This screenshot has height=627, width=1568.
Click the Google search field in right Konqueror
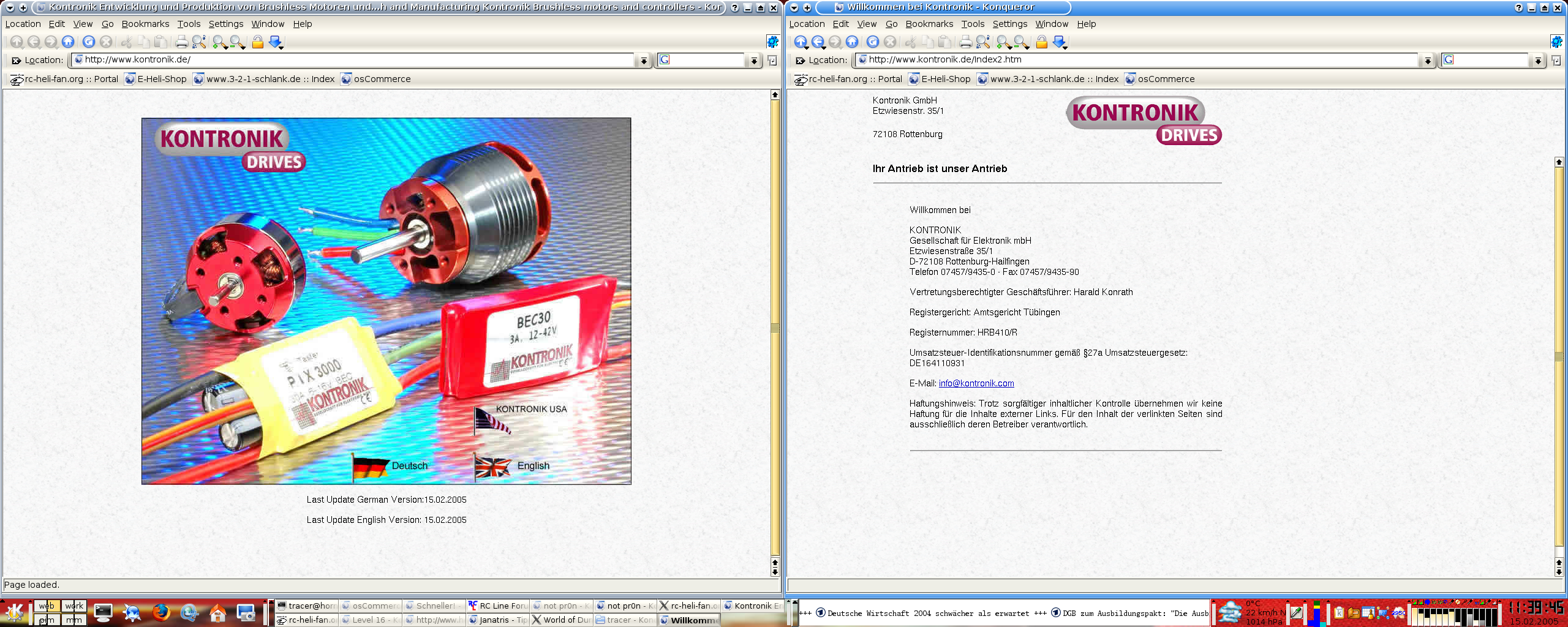click(1485, 60)
